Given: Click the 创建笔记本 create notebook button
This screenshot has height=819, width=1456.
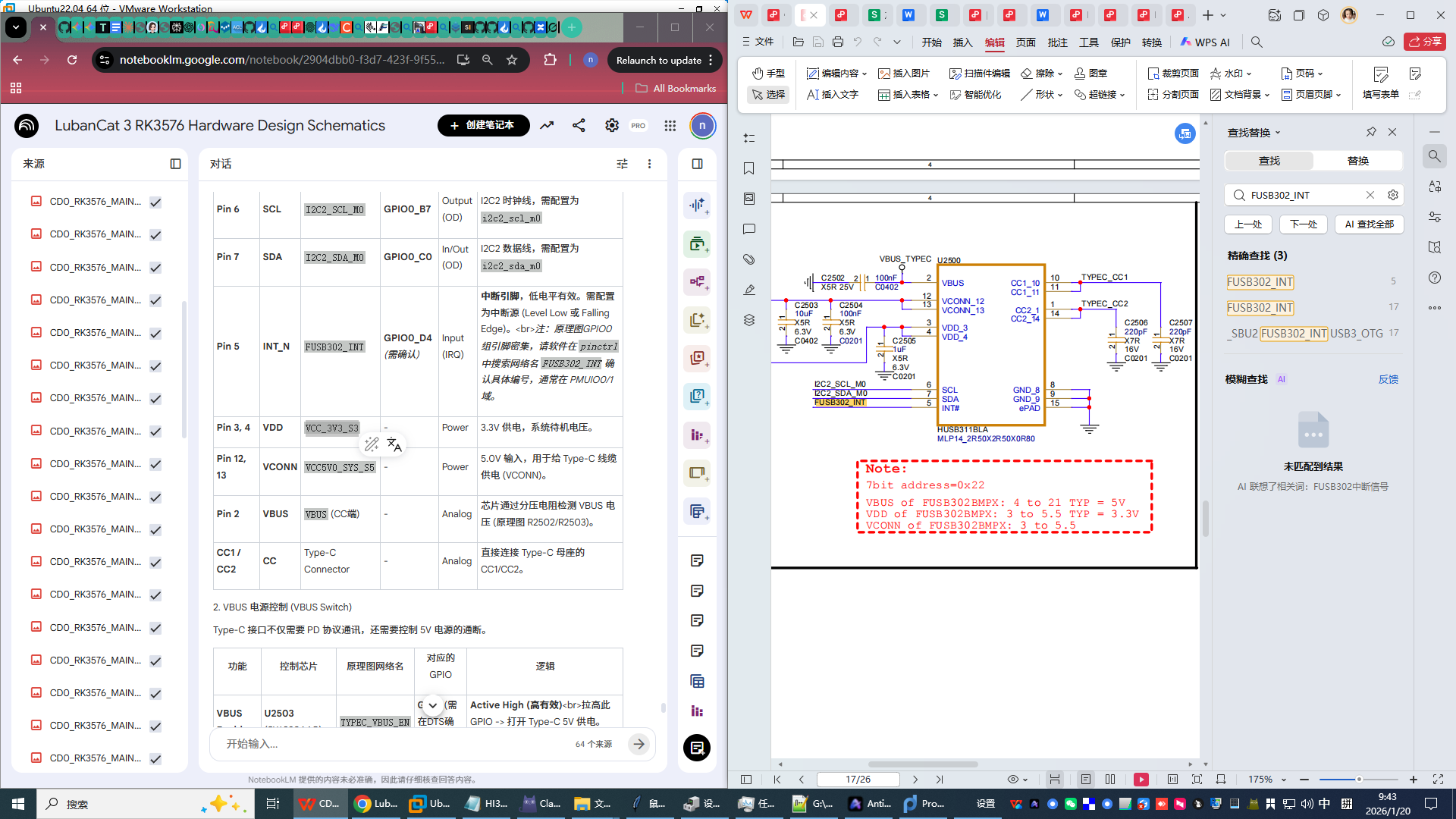Looking at the screenshot, I should pos(483,126).
